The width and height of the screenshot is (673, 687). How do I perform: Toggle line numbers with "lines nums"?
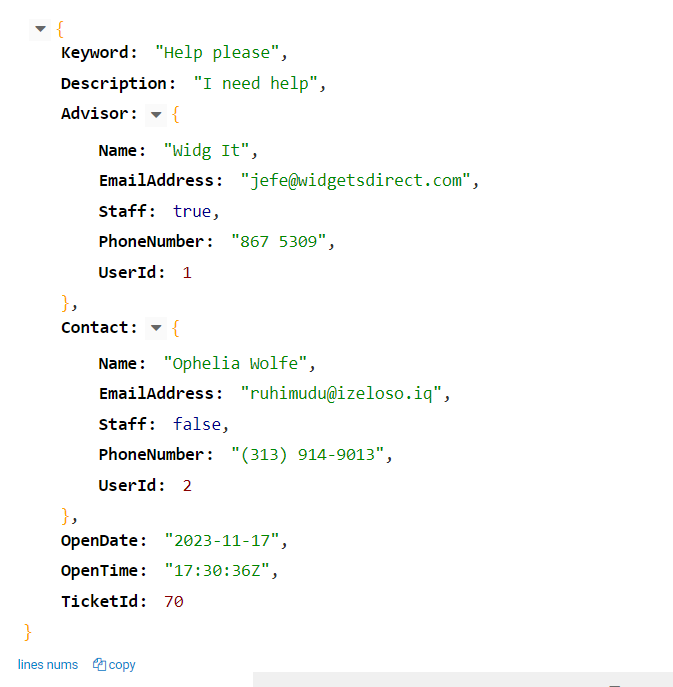click(48, 665)
